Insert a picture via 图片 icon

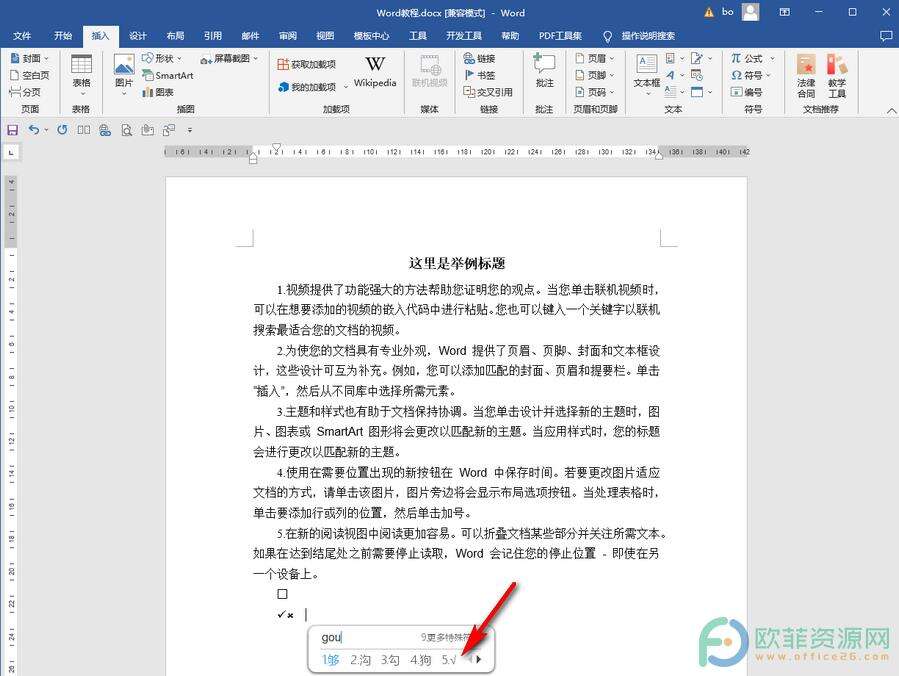click(122, 68)
